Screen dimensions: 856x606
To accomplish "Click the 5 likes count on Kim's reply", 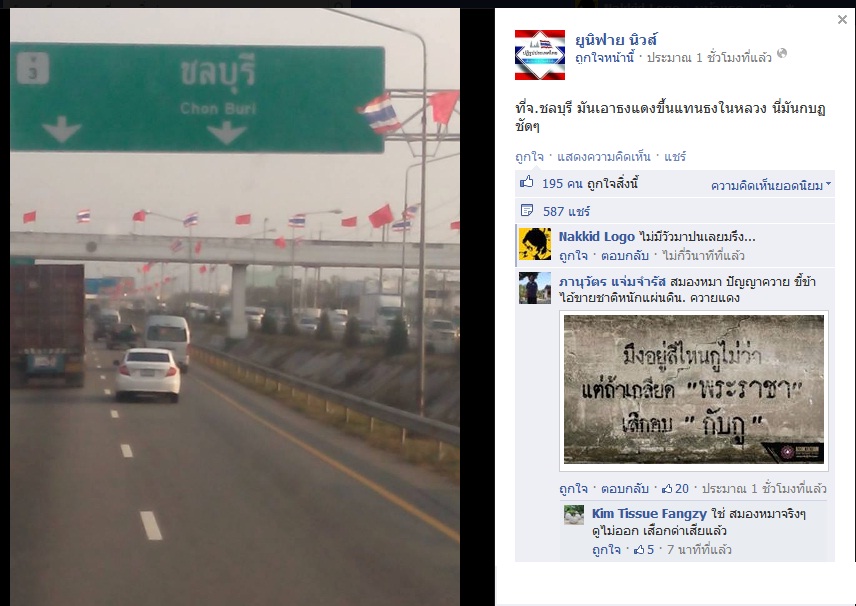I will (644, 550).
